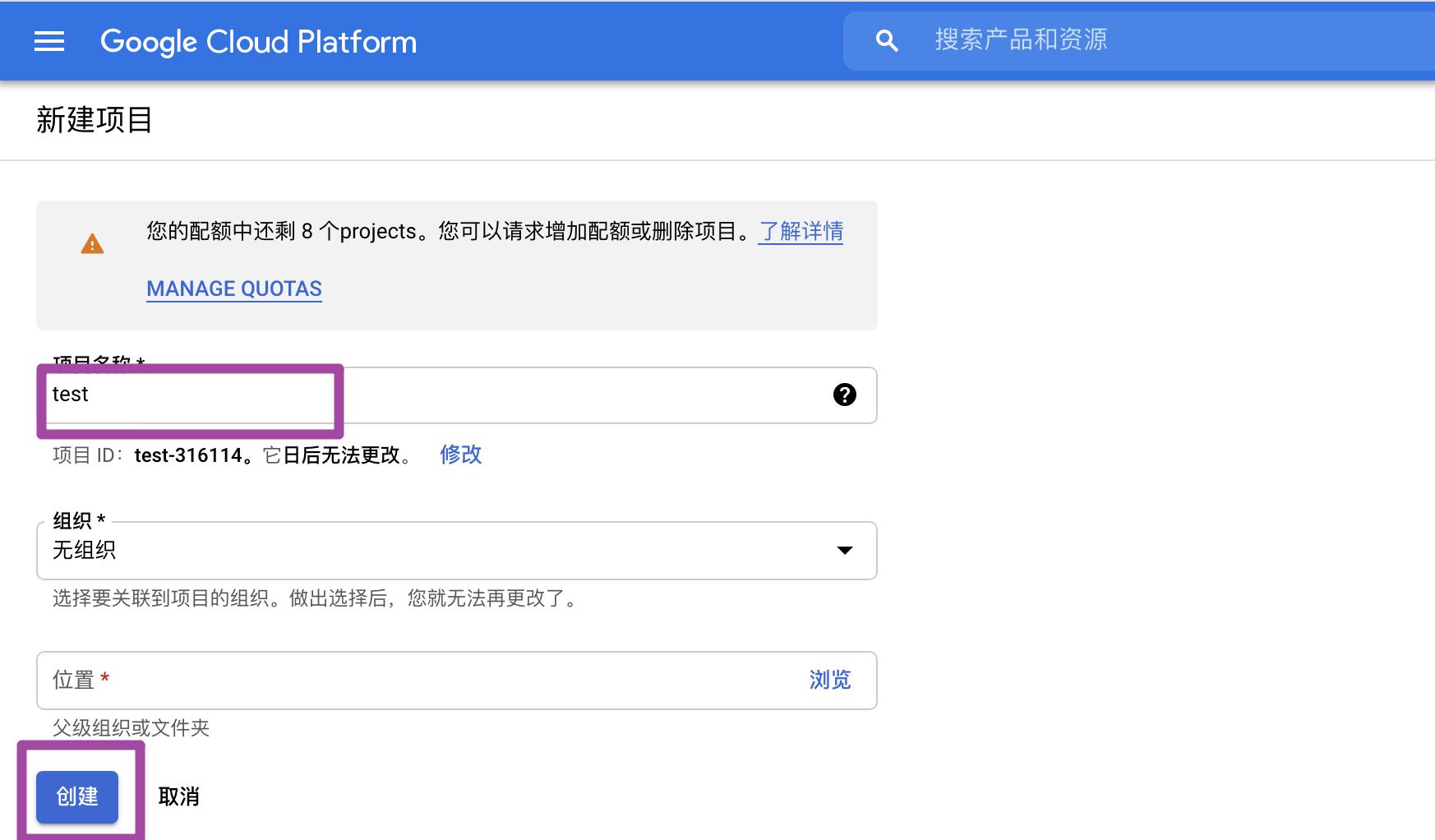Click the search magnifier icon
1435x840 pixels.
(x=886, y=39)
